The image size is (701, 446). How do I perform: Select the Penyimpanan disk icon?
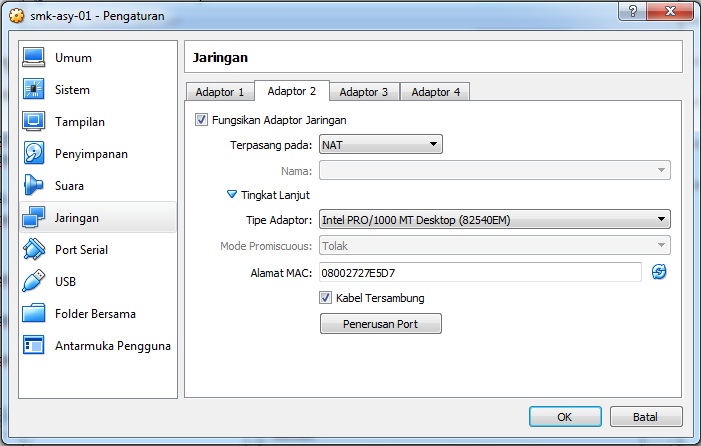[34, 153]
